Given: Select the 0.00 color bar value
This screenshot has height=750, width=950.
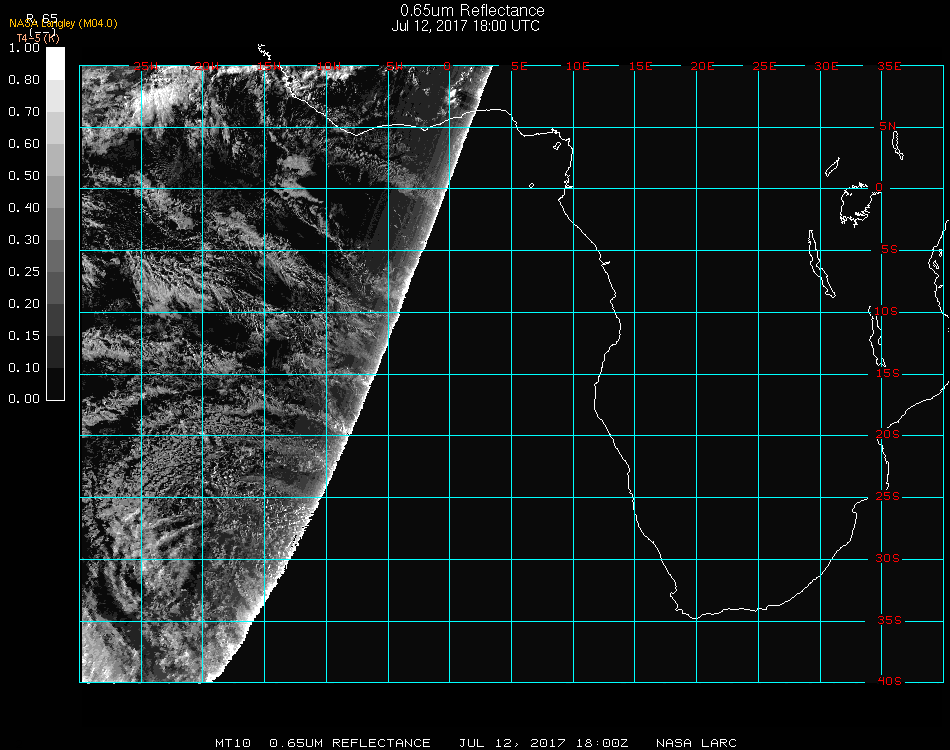Looking at the screenshot, I should [x=24, y=399].
